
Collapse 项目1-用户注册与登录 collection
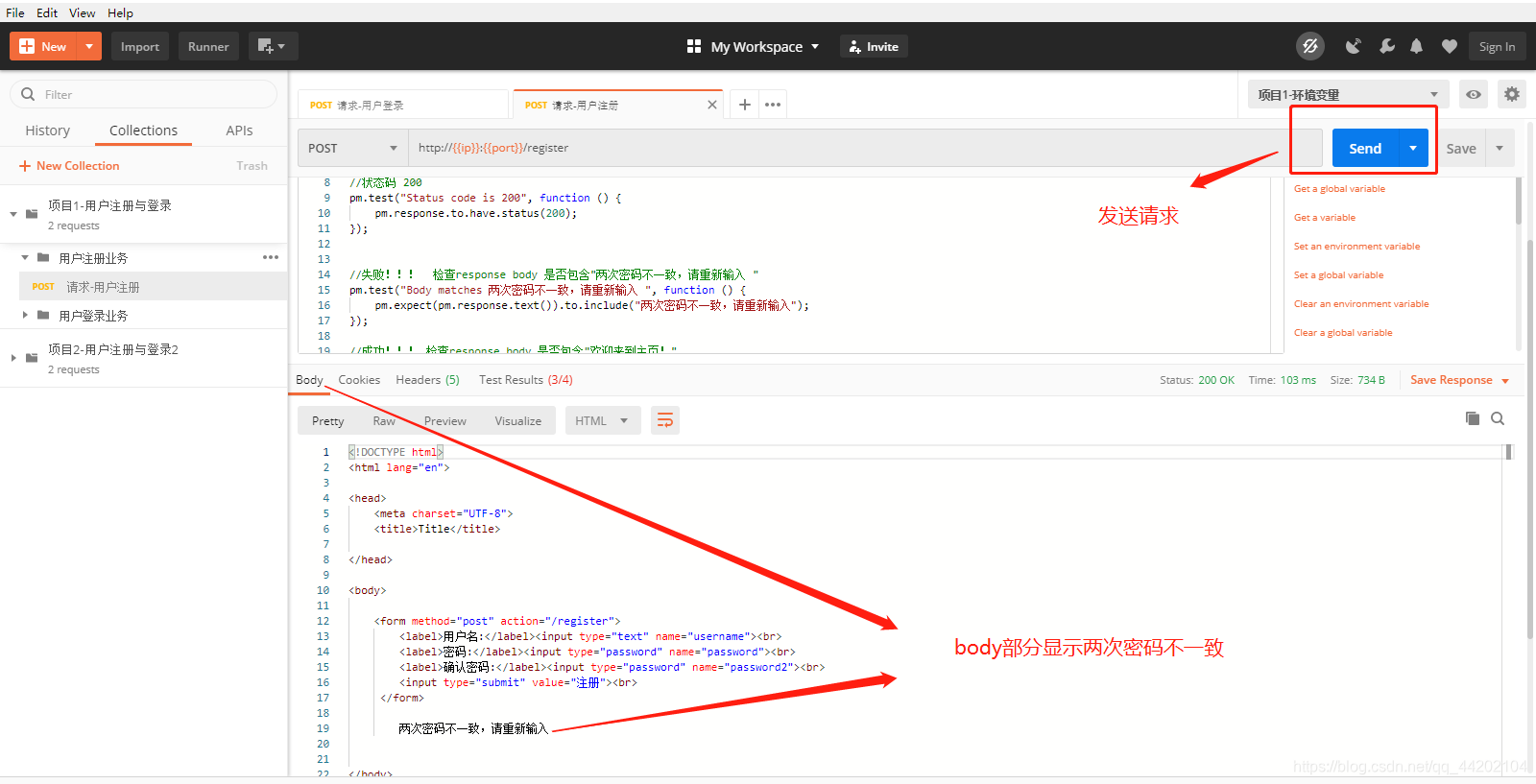(13, 214)
